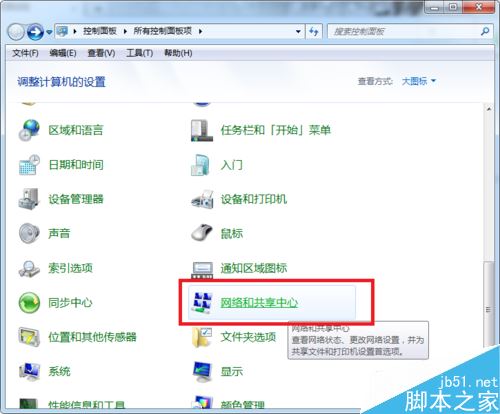Click the 显示 link
The height and width of the screenshot is (414, 500).
click(x=232, y=371)
